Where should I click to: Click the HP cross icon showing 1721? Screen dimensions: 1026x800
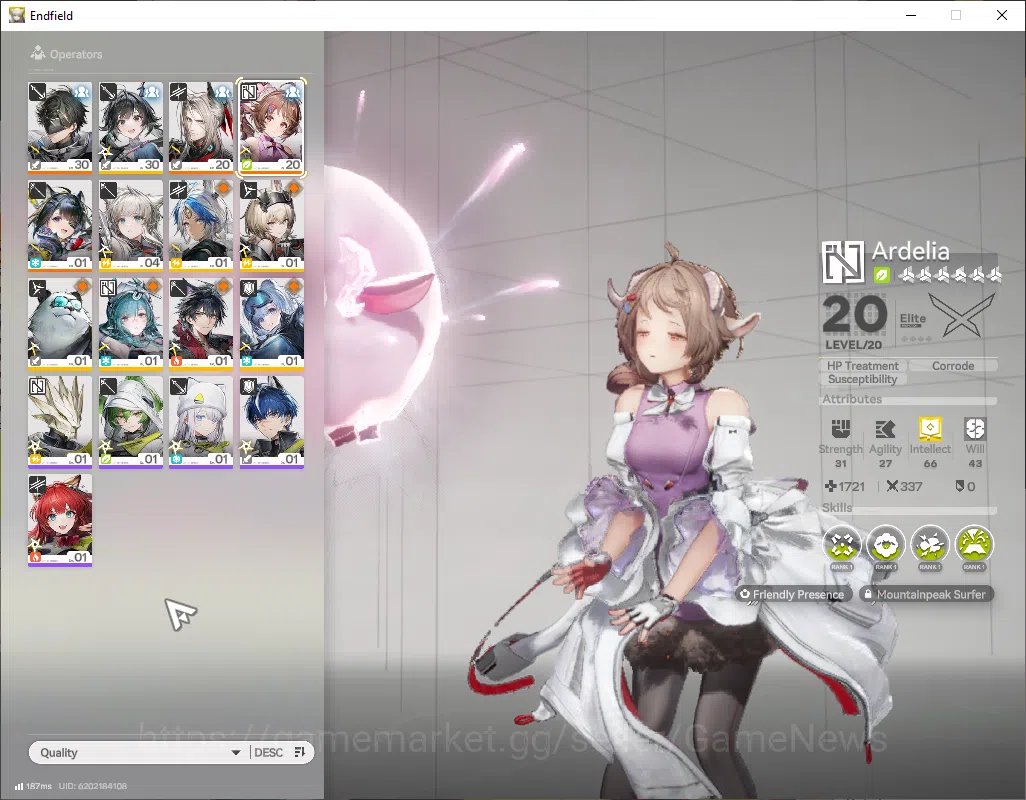(x=830, y=486)
